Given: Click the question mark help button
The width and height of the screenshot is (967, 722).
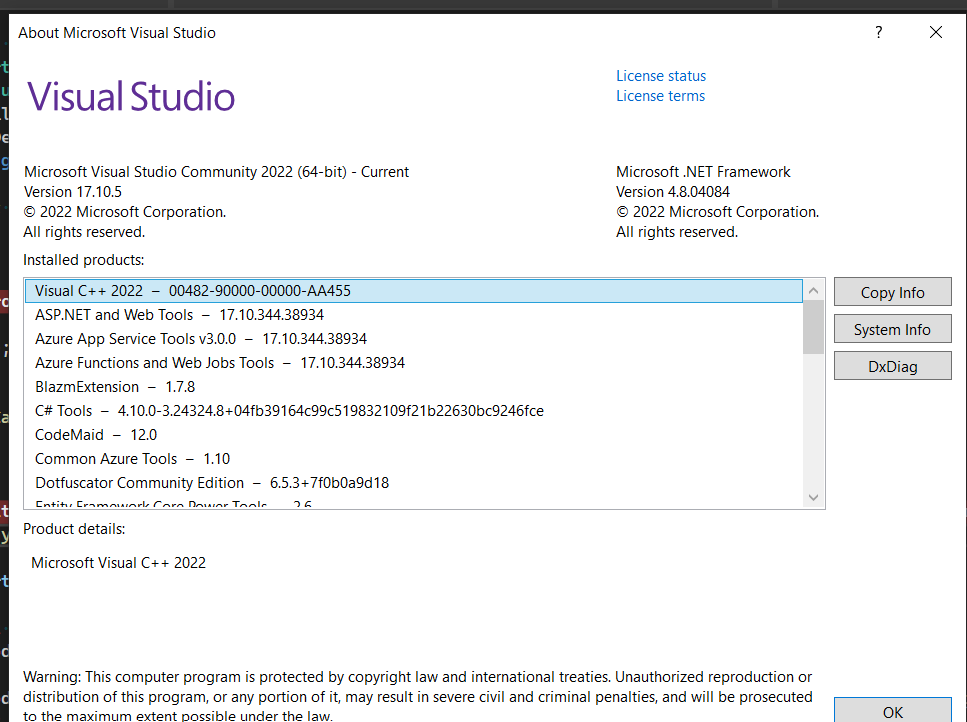Looking at the screenshot, I should 879,32.
